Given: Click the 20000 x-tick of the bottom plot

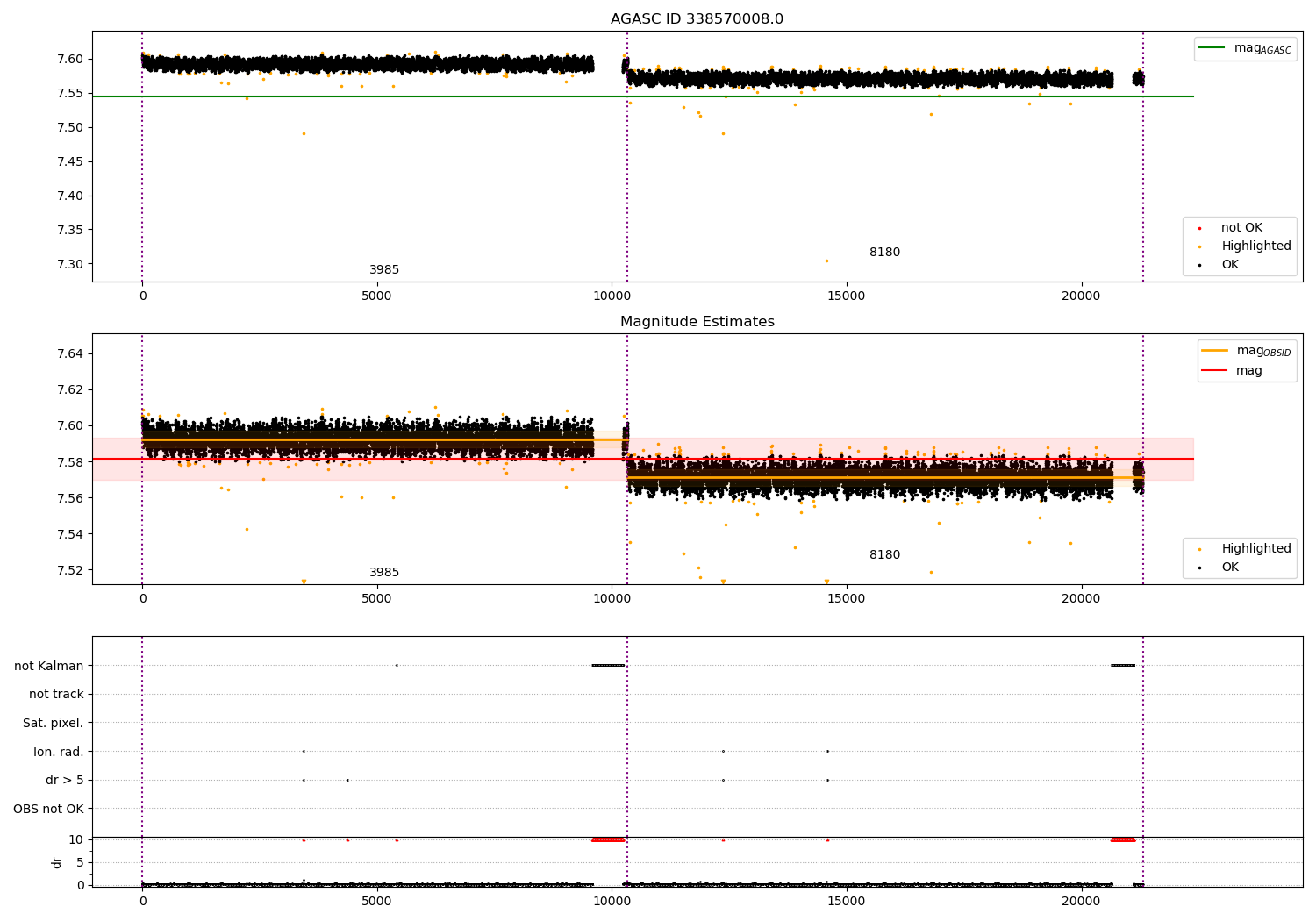Looking at the screenshot, I should [x=1081, y=902].
